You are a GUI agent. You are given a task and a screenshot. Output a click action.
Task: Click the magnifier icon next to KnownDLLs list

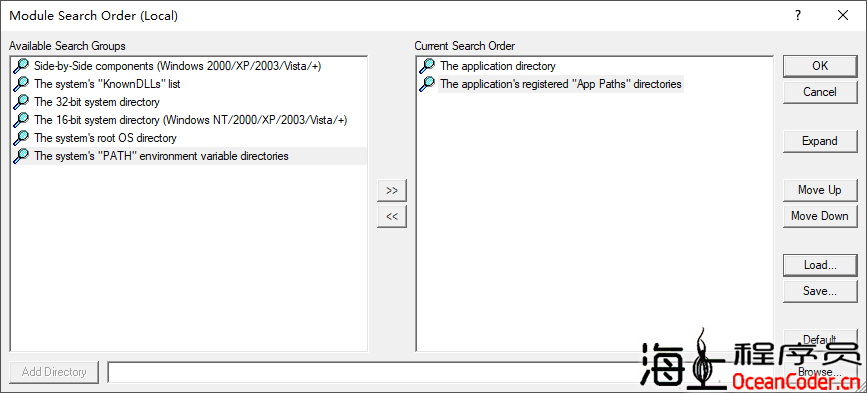[x=21, y=84]
